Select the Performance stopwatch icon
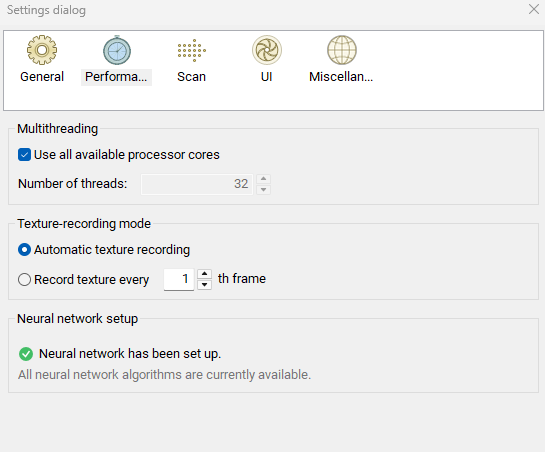Viewport: 545px width, 452px height. (117, 50)
